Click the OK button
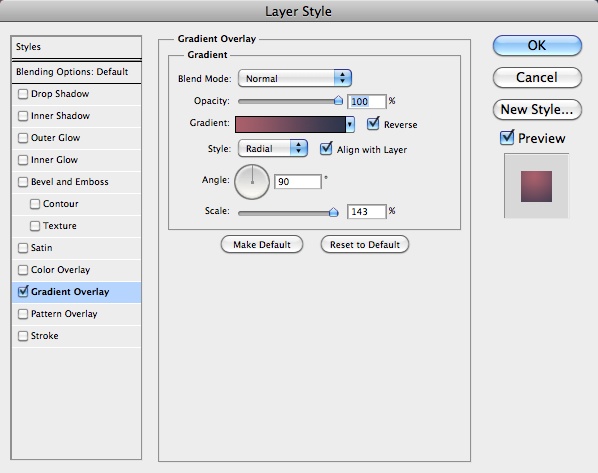 537,45
